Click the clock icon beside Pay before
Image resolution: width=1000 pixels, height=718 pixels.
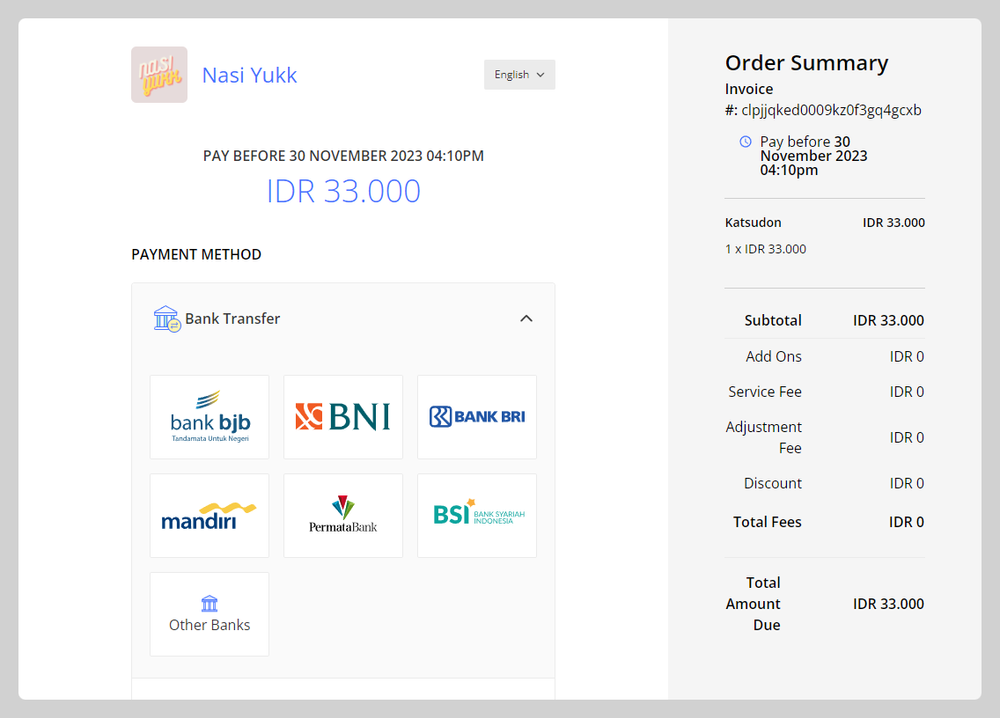745,142
